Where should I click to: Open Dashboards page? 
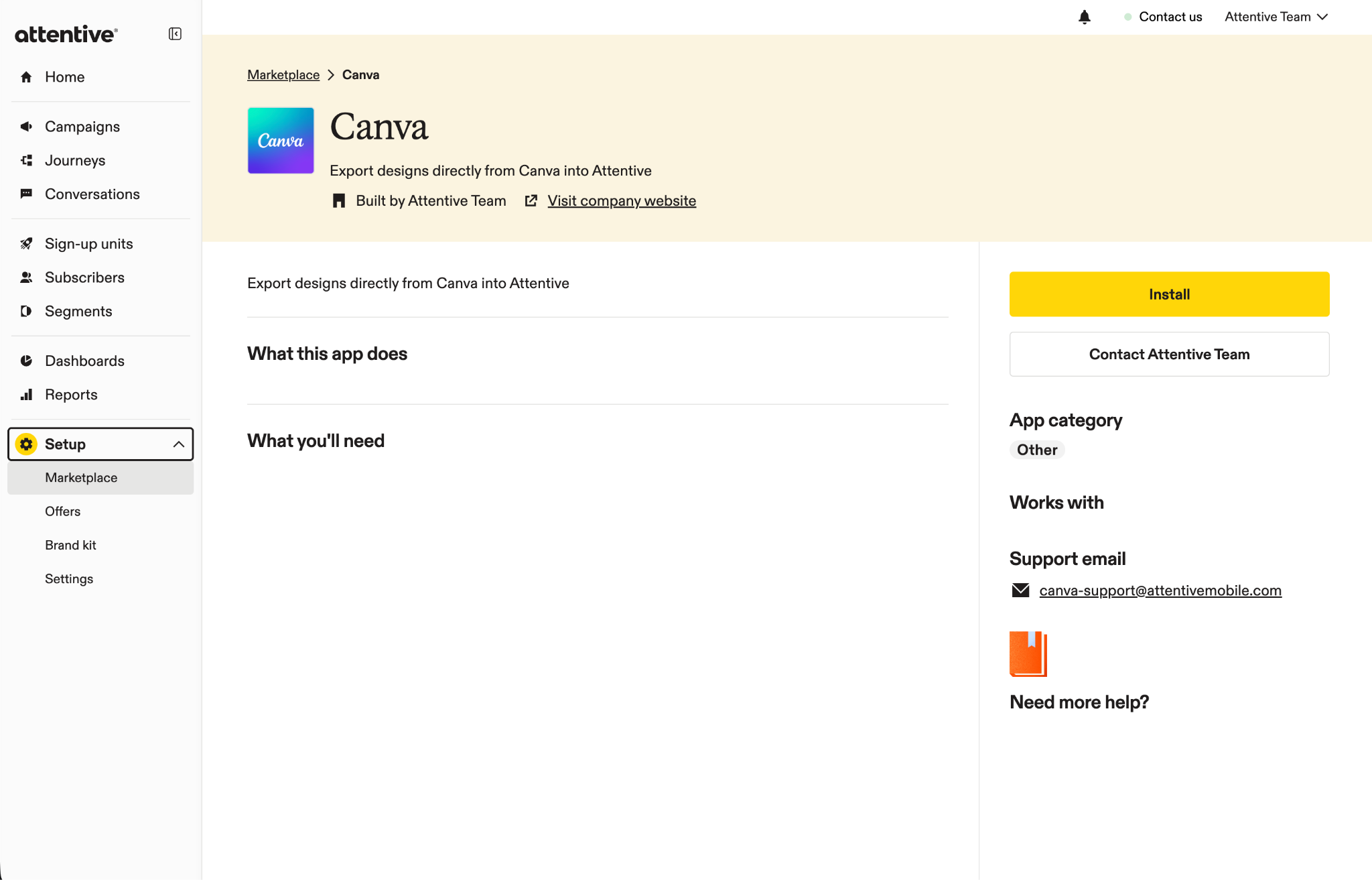(x=100, y=361)
